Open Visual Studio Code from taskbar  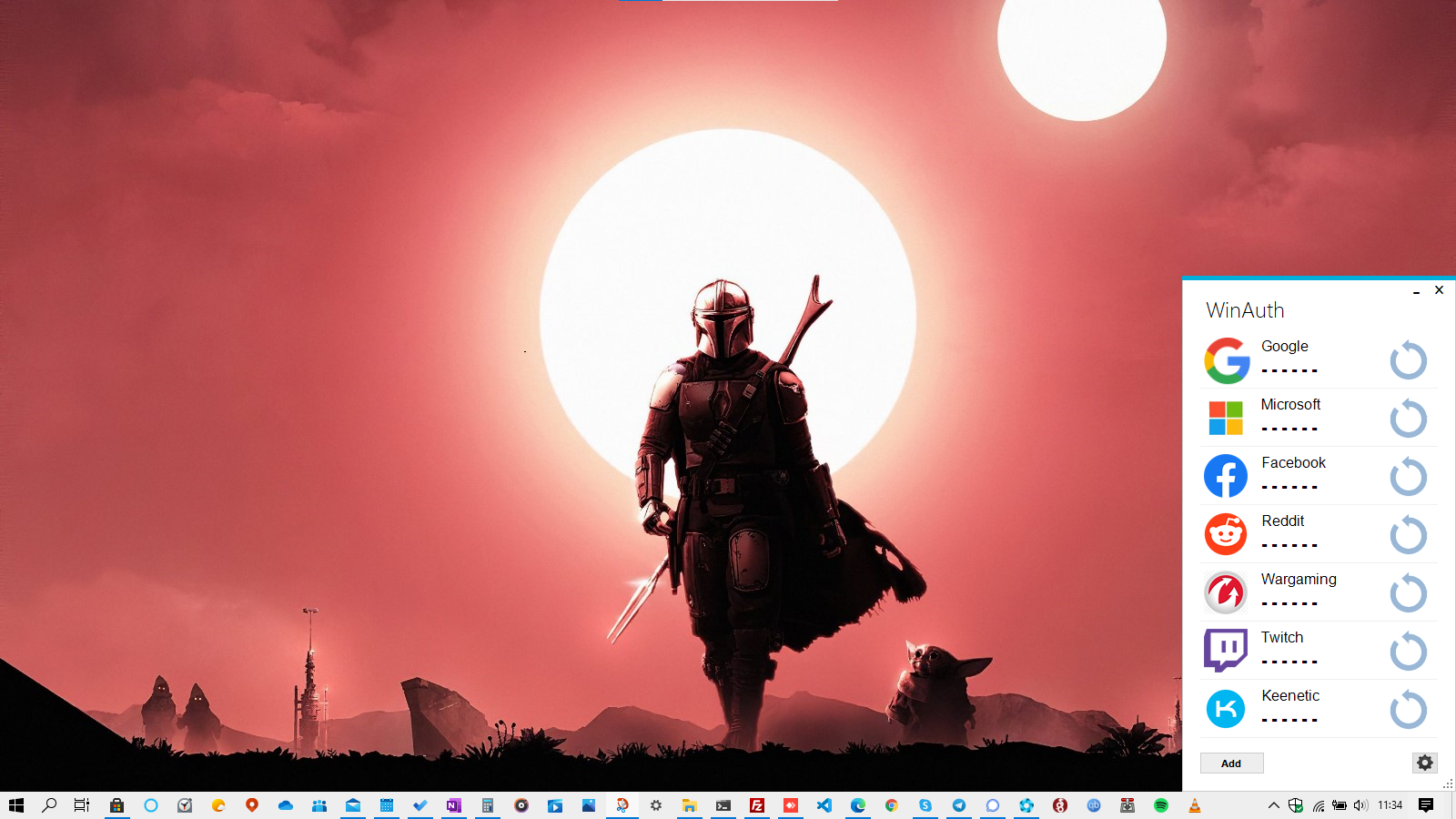pyautogui.click(x=824, y=805)
